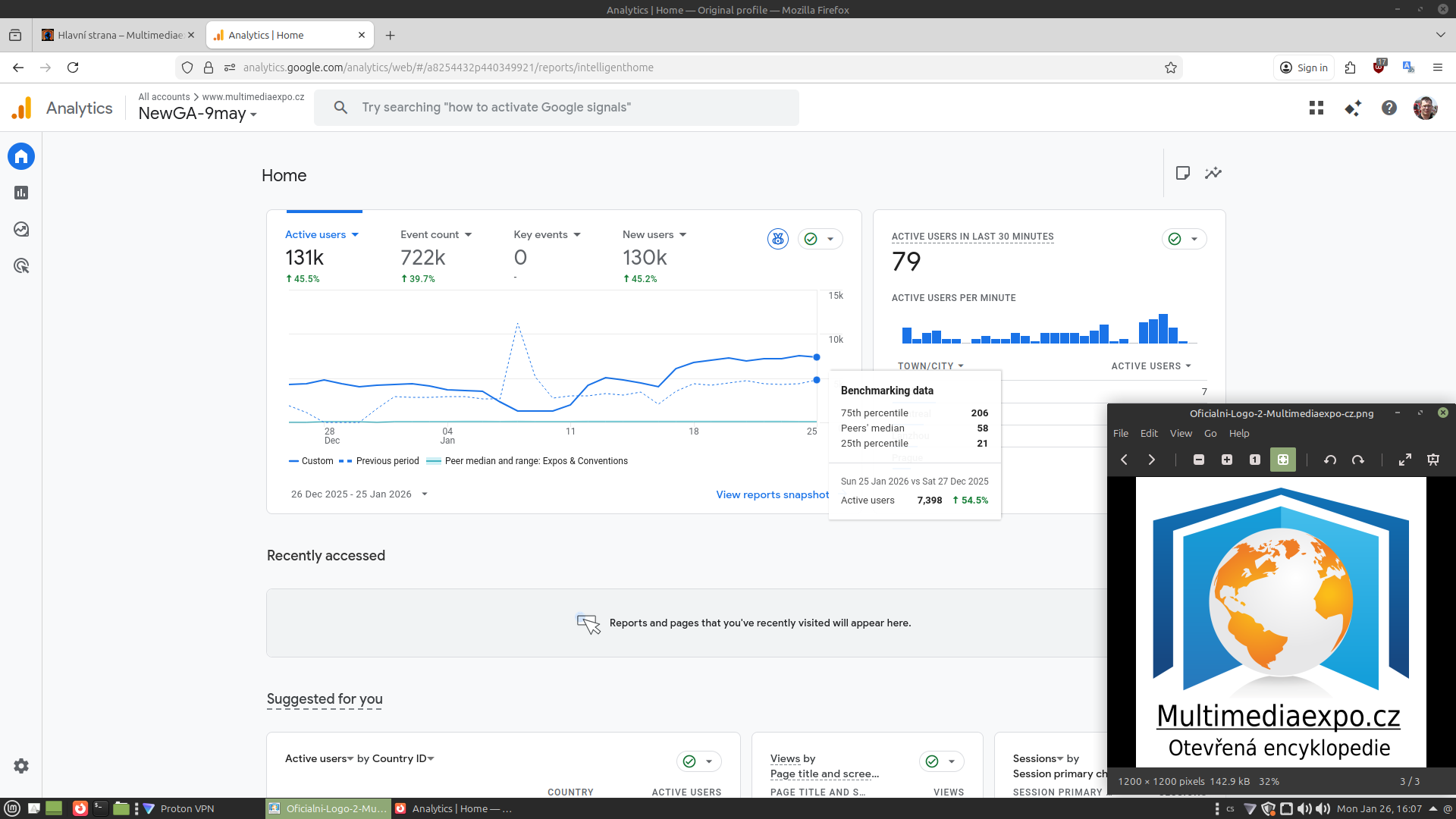The image size is (1456, 819).
Task: Open the Google apps grid icon
Action: click(1316, 108)
